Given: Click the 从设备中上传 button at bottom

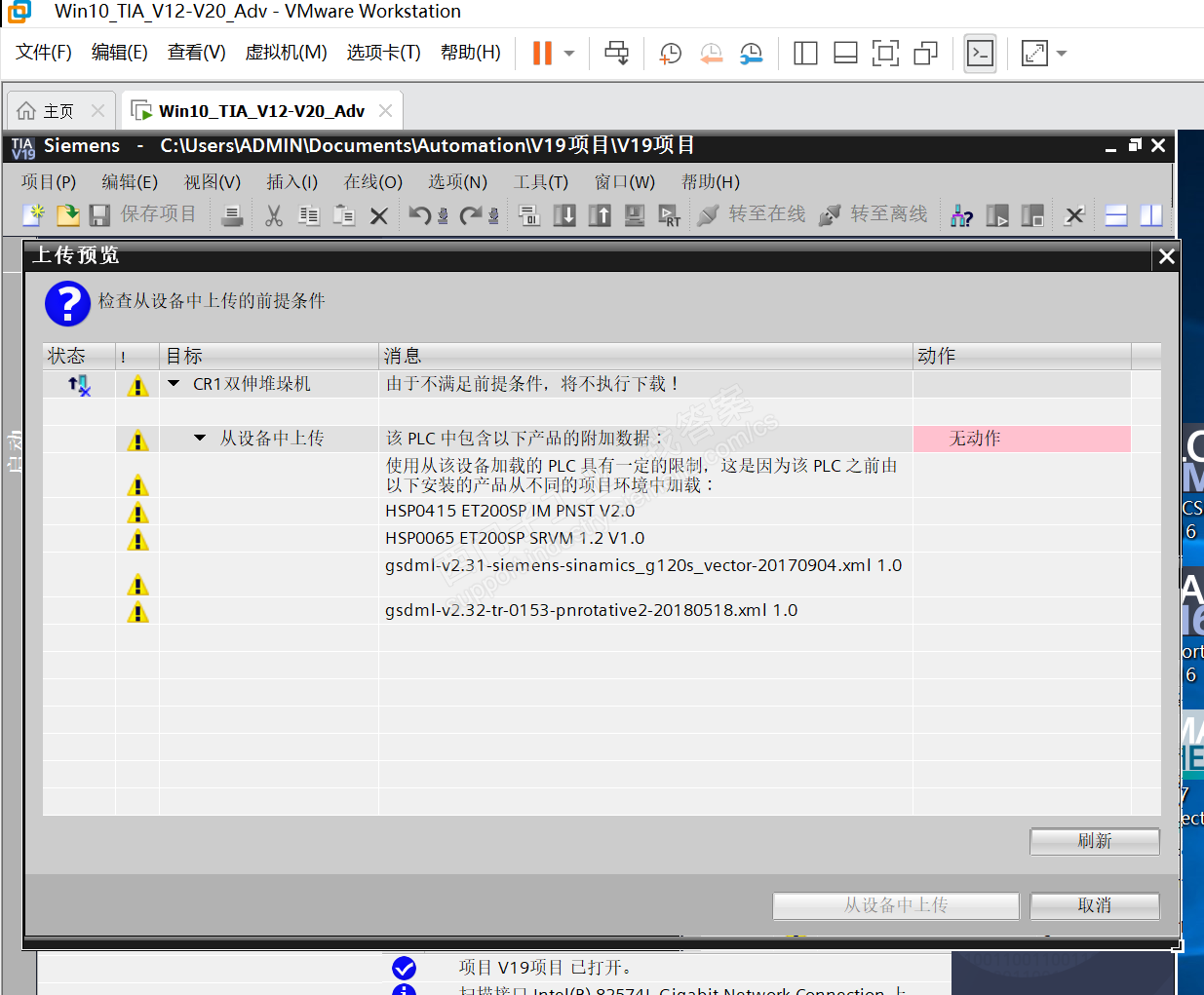Looking at the screenshot, I should tap(896, 905).
